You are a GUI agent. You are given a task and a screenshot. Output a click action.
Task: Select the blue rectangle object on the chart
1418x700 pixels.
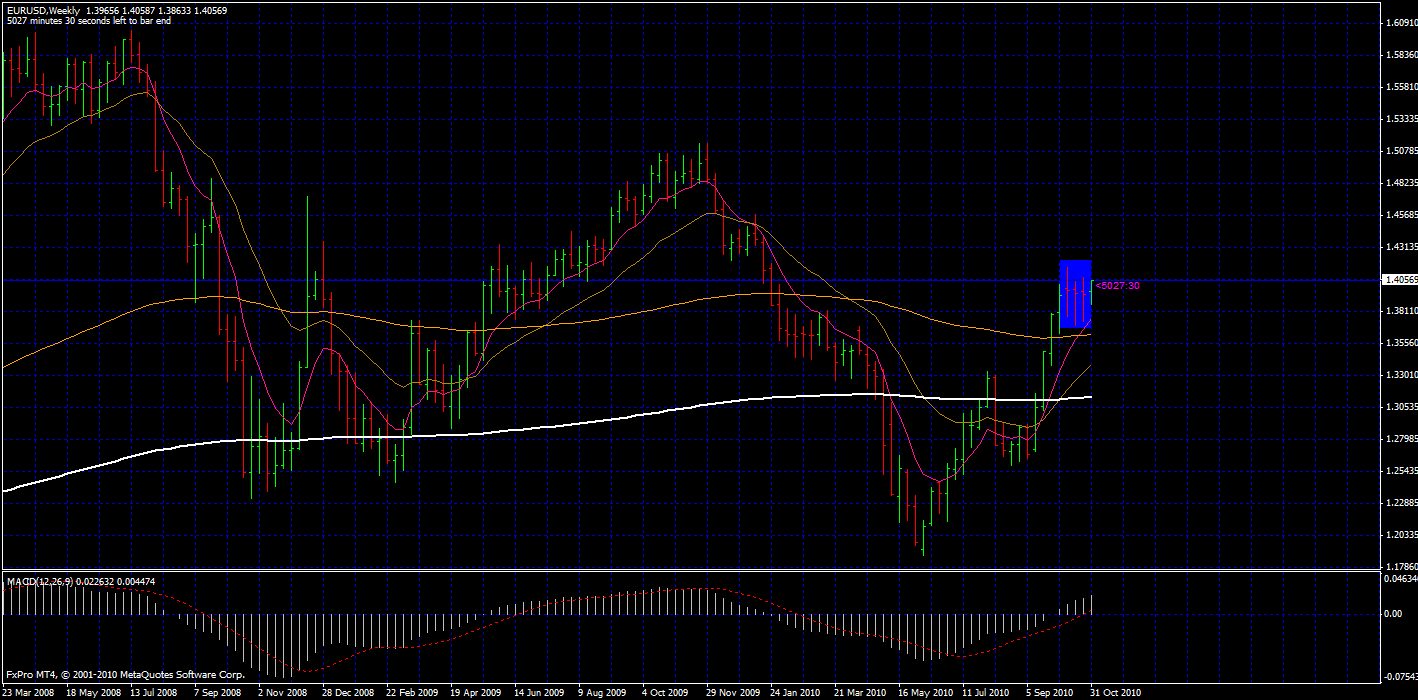point(1075,293)
